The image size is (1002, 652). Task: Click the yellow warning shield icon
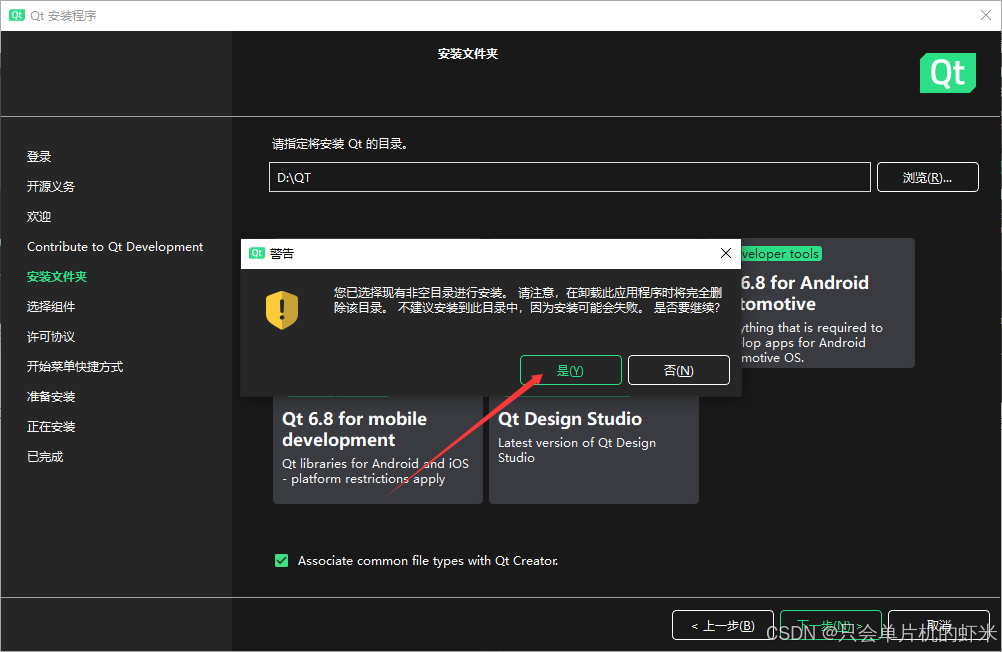coord(282,311)
